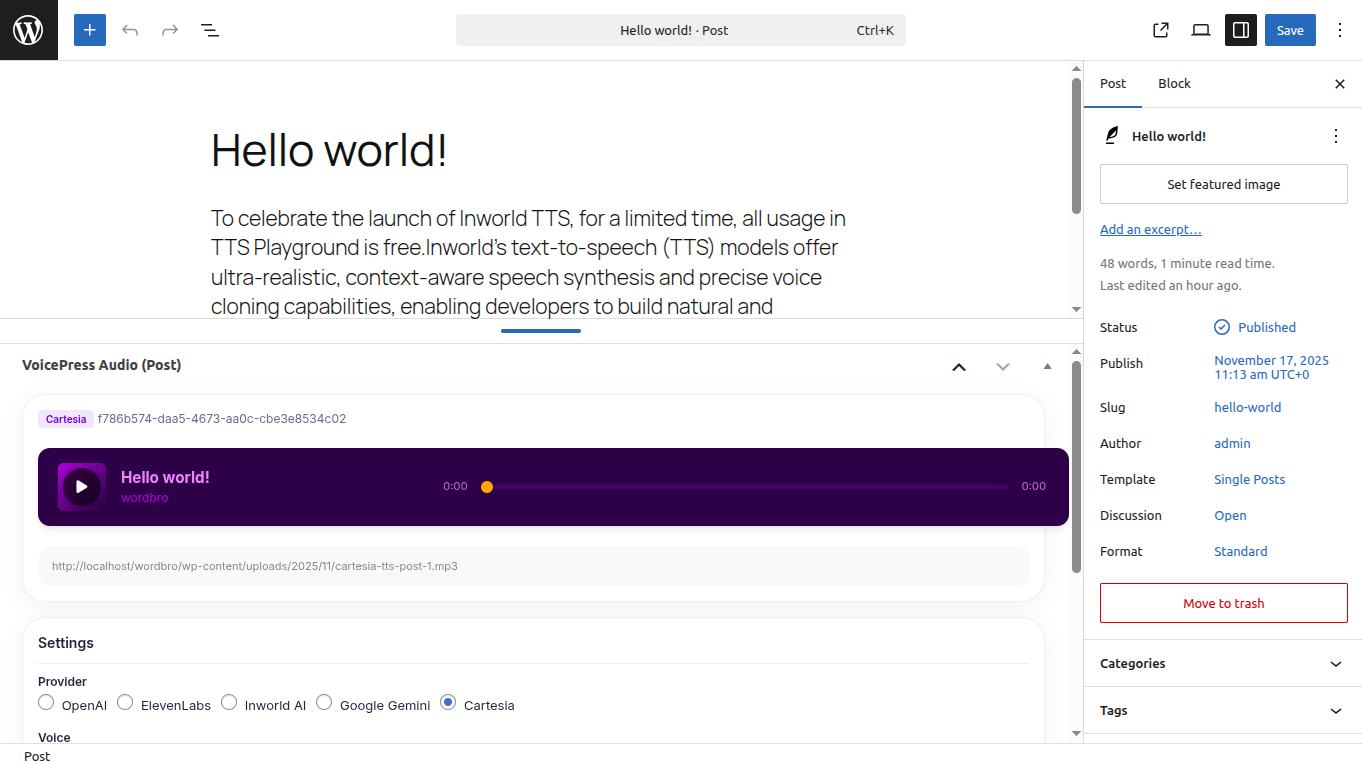The width and height of the screenshot is (1362, 765).
Task: Click Move to trash button
Action: coord(1224,603)
